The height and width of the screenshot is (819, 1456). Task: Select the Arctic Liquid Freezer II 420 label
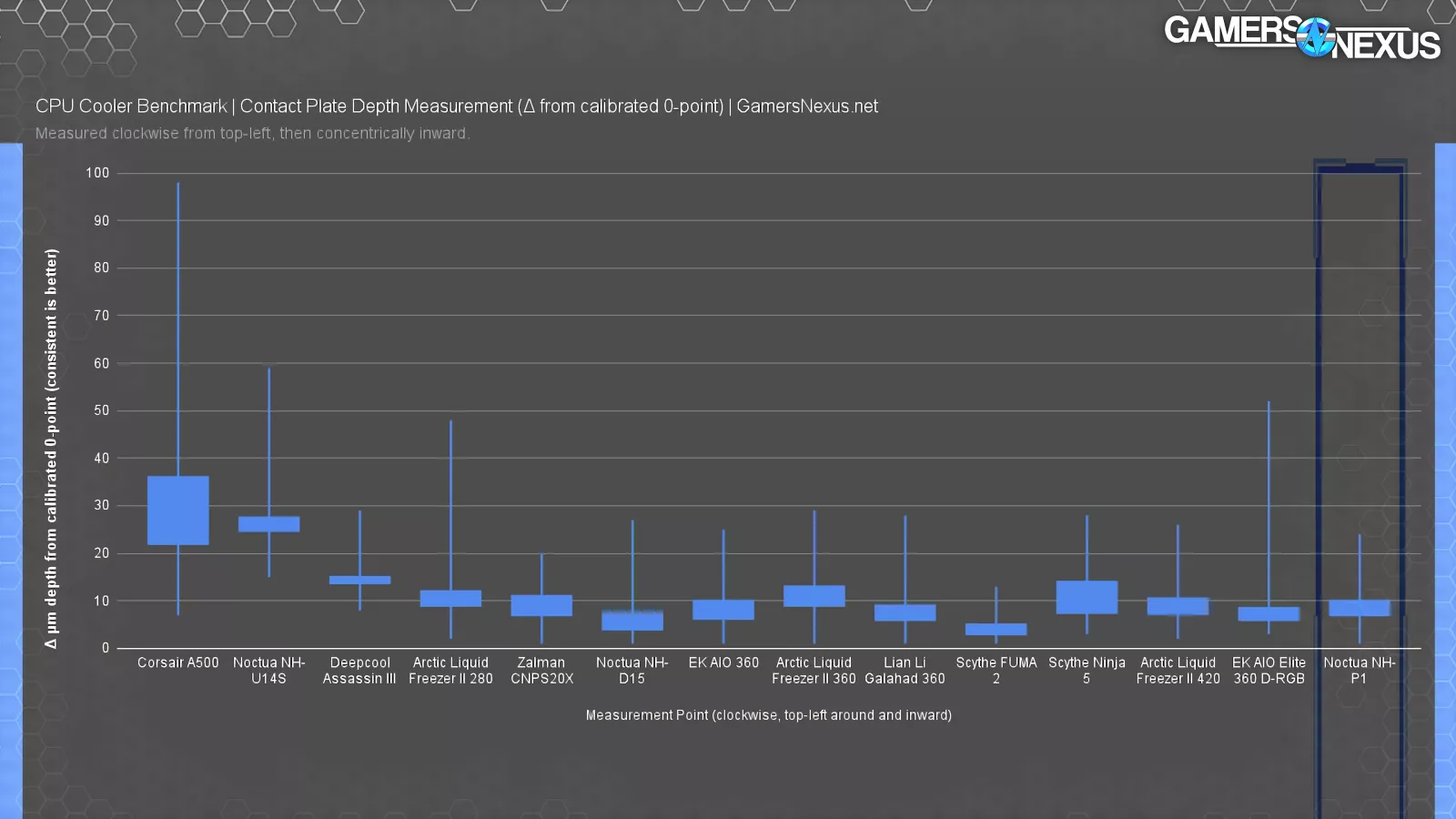point(1178,671)
